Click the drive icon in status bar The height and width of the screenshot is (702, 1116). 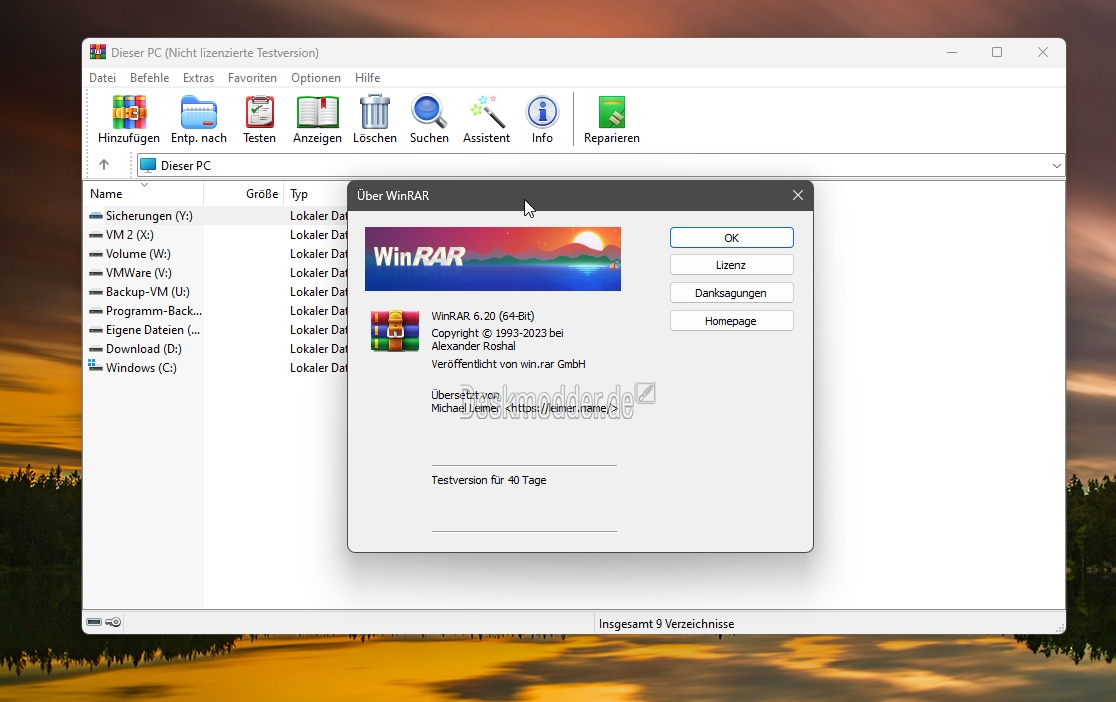point(94,622)
